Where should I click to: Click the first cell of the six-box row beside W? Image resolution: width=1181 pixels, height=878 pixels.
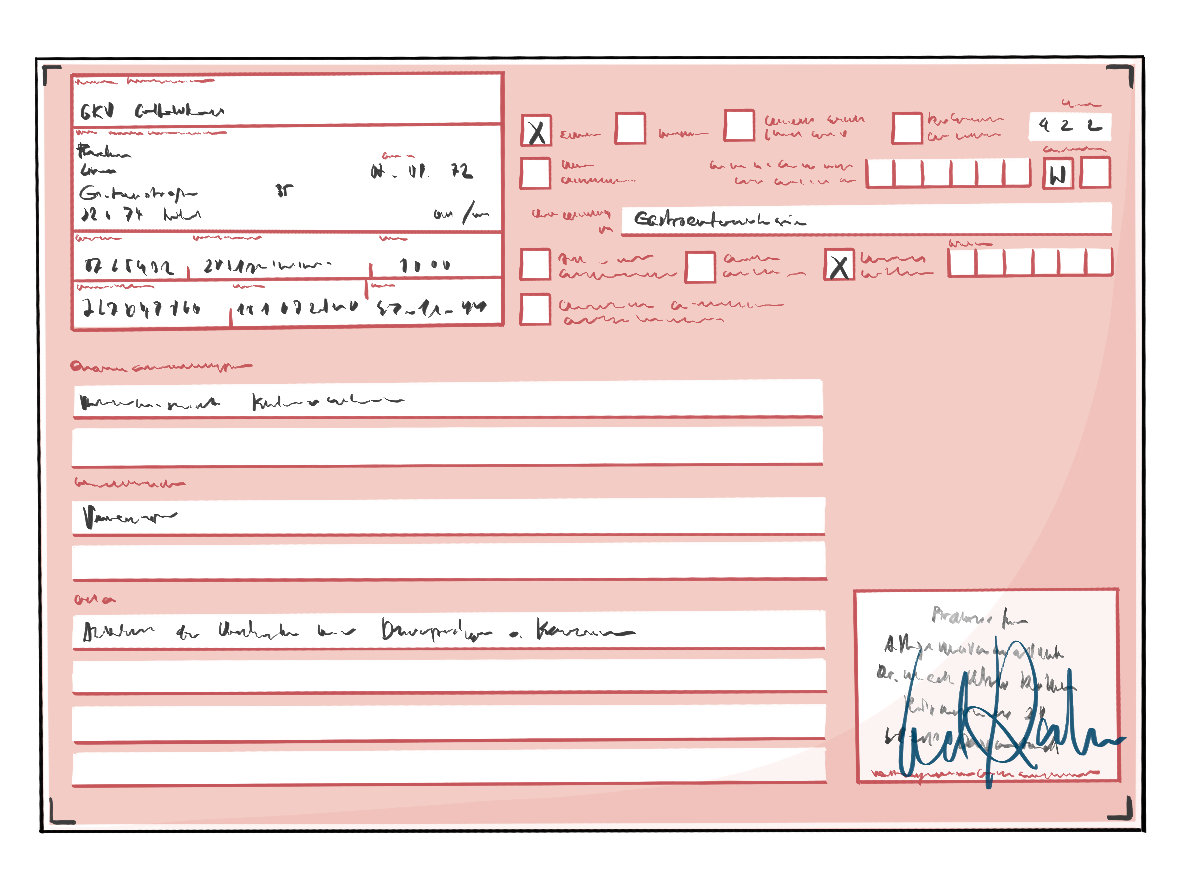[x=880, y=173]
